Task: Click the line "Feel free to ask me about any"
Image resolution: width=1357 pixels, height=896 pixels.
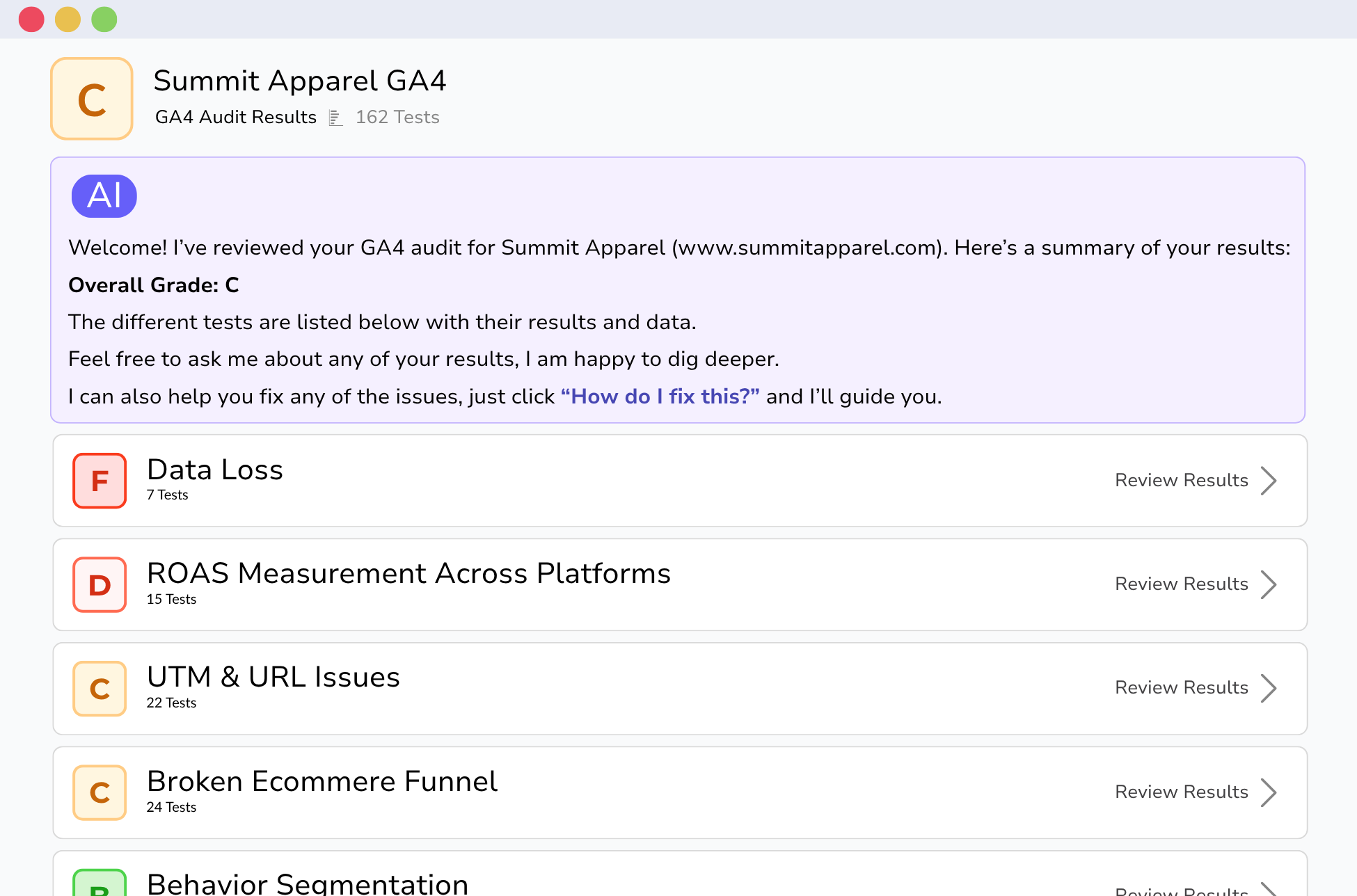Action: point(424,359)
